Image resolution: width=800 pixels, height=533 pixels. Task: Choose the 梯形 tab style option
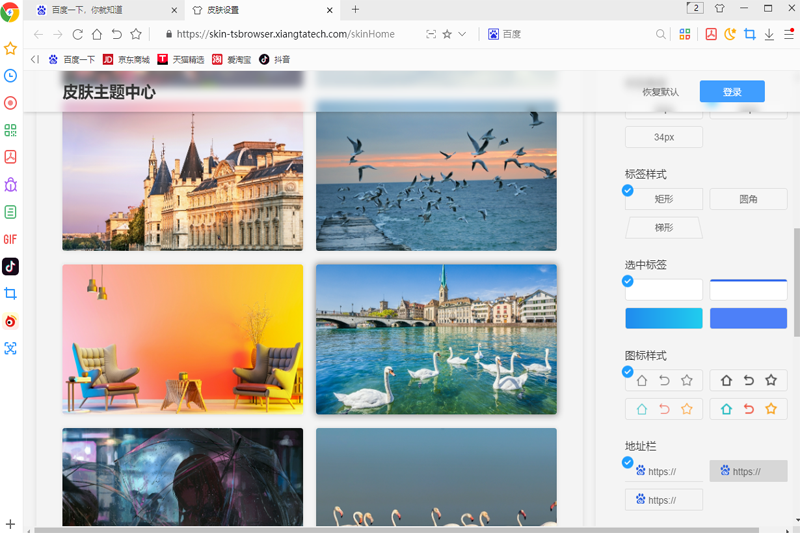pos(663,228)
